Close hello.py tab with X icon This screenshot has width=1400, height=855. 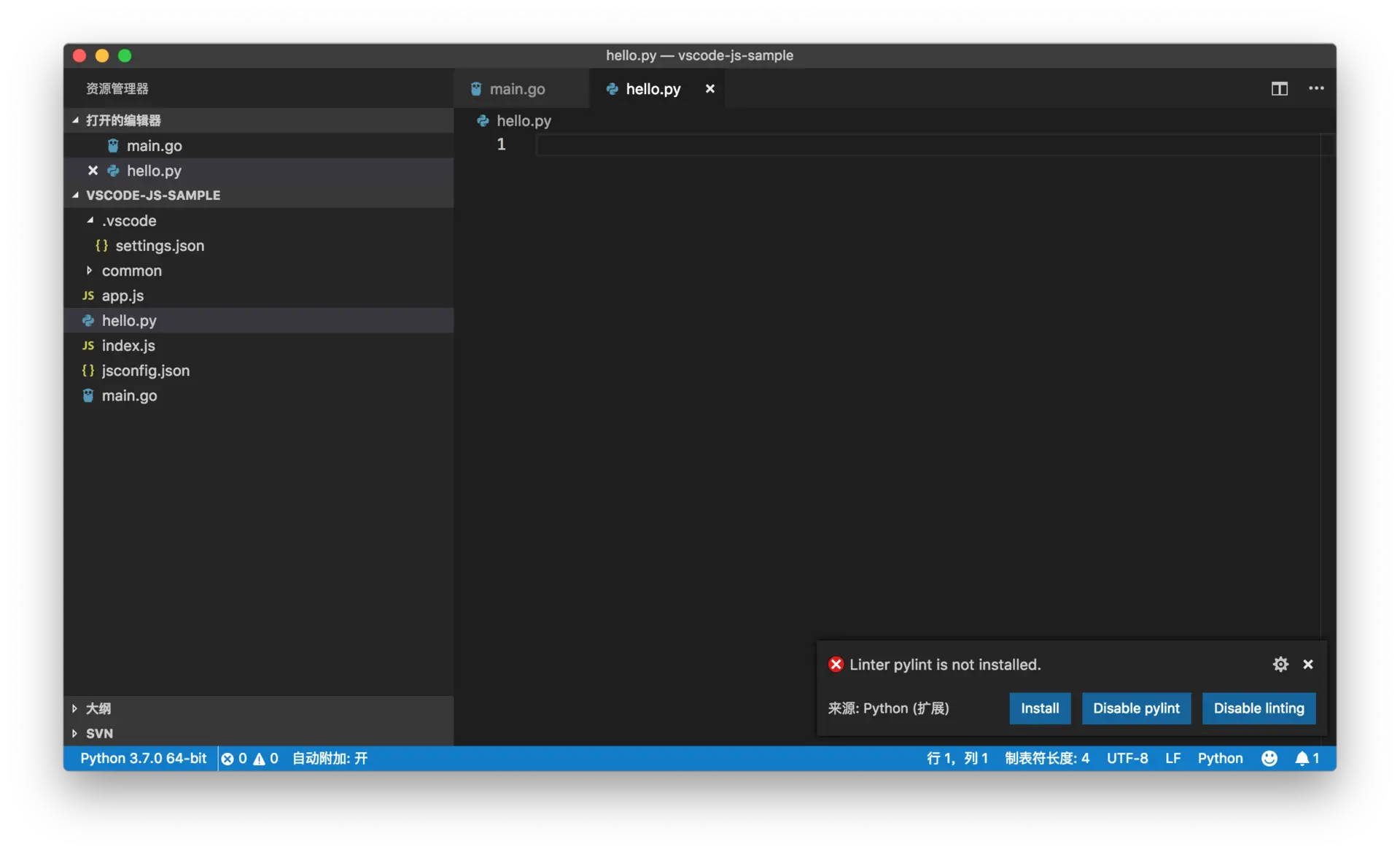point(709,88)
